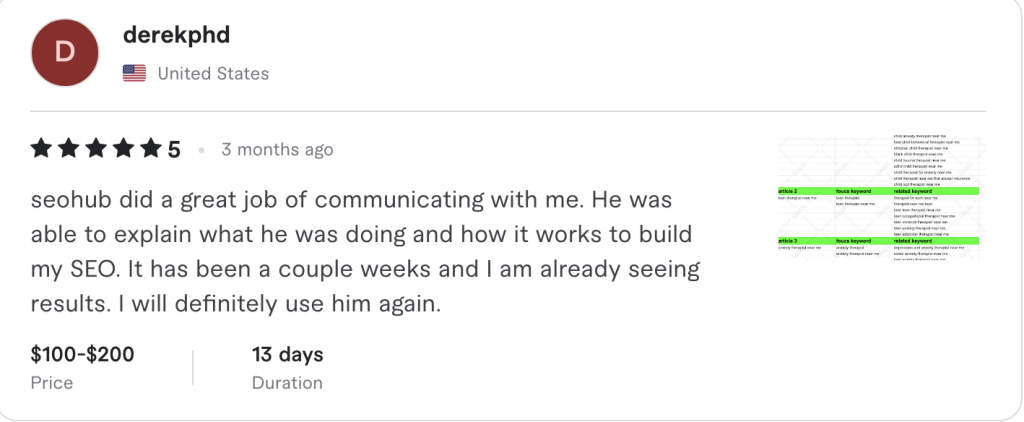Click the fourth rating star

[x=123, y=150]
